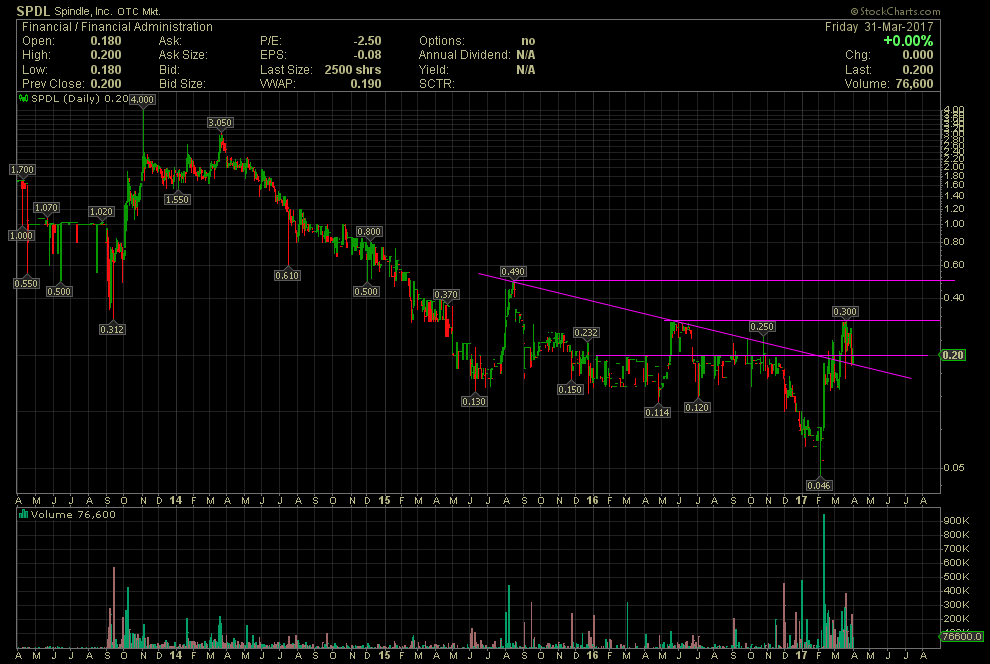Click the descending magenta trendline
Screen dimensions: 990x664
coord(695,328)
